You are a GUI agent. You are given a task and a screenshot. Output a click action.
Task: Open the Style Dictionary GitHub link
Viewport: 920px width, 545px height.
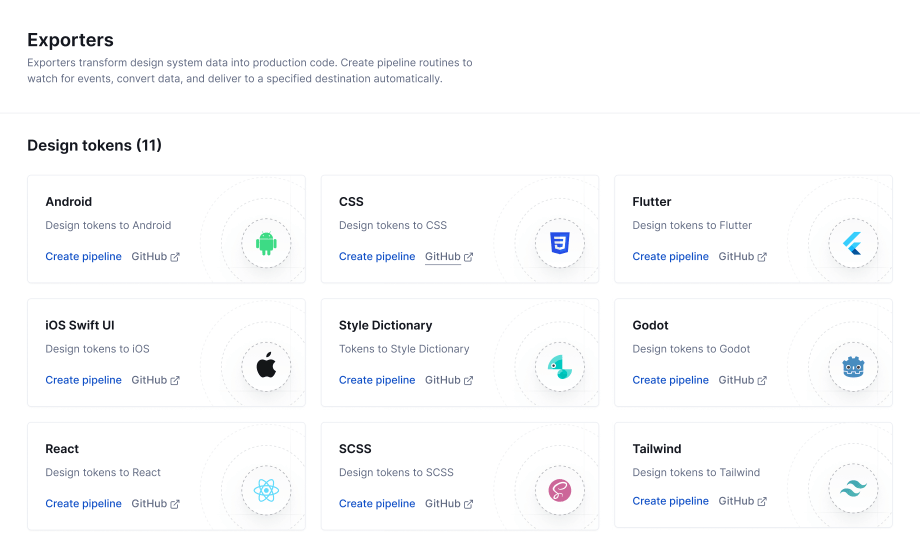pyautogui.click(x=449, y=380)
